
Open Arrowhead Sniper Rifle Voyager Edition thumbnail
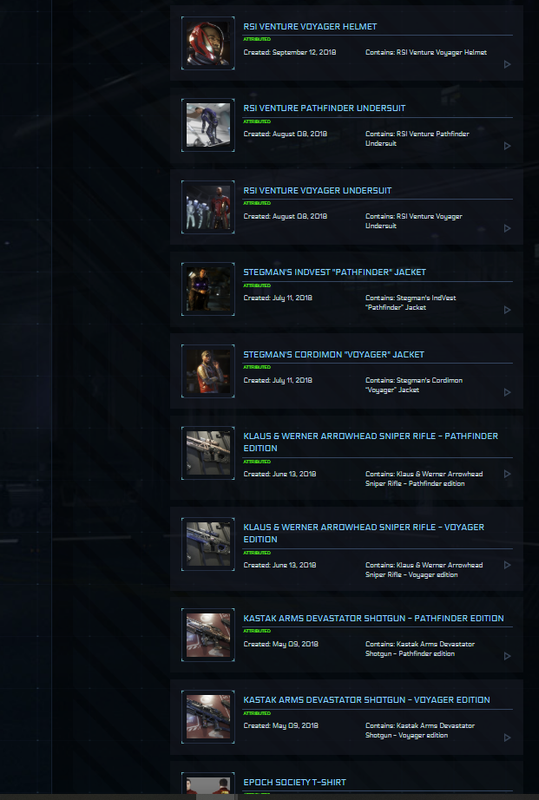click(x=208, y=544)
